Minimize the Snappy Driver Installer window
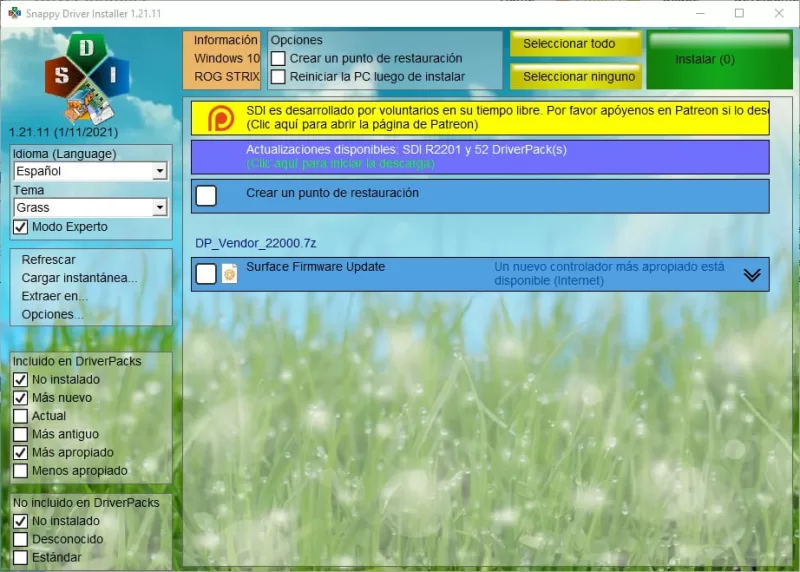 tap(700, 13)
